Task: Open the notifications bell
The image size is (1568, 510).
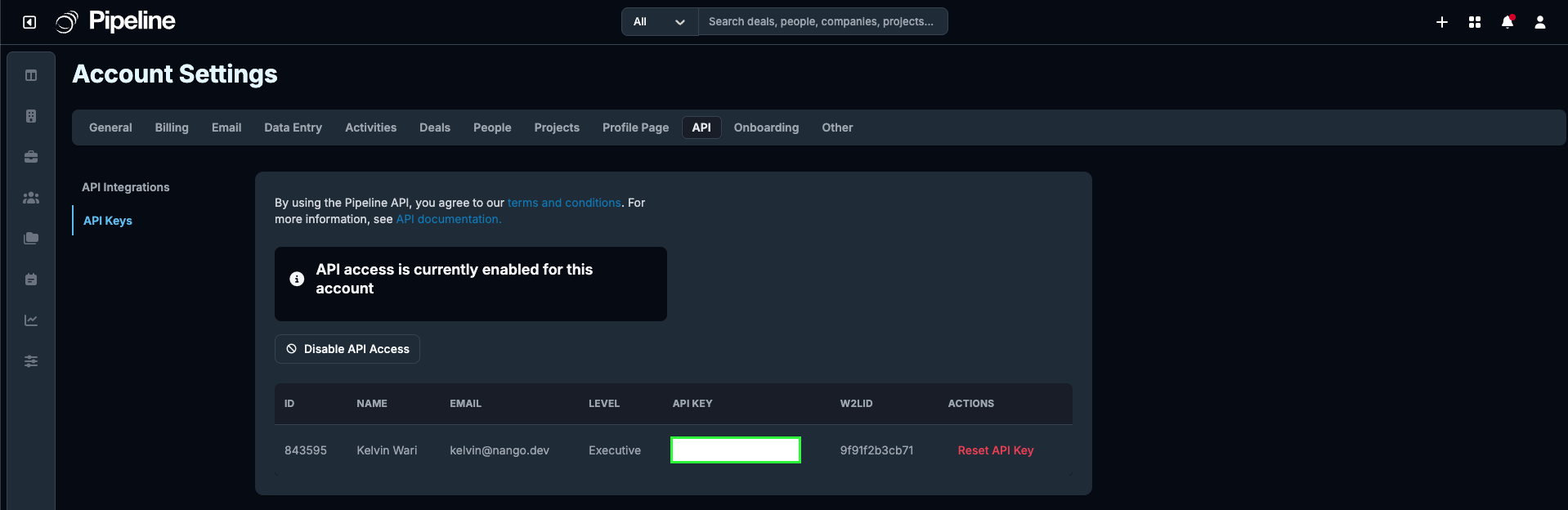Action: tap(1508, 22)
